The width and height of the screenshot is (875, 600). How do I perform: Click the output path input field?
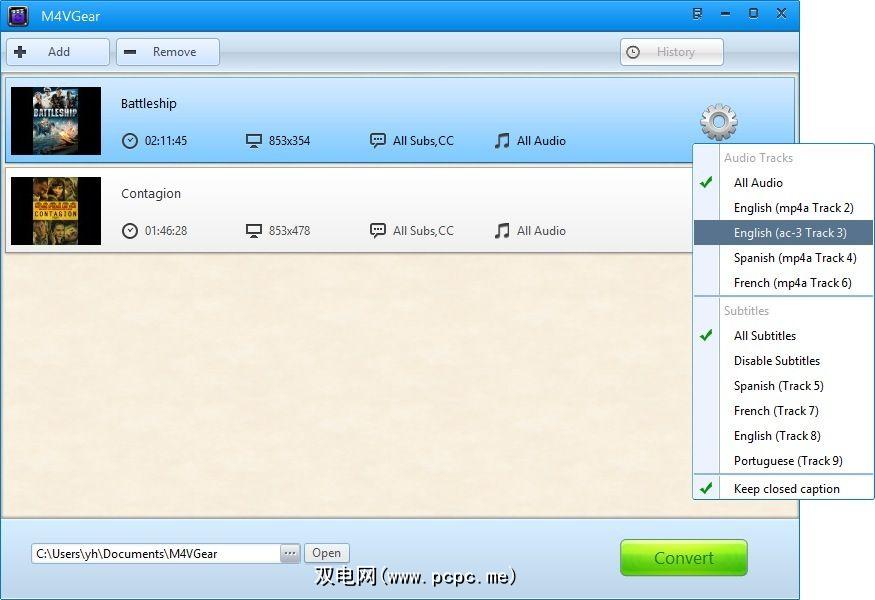[x=156, y=554]
